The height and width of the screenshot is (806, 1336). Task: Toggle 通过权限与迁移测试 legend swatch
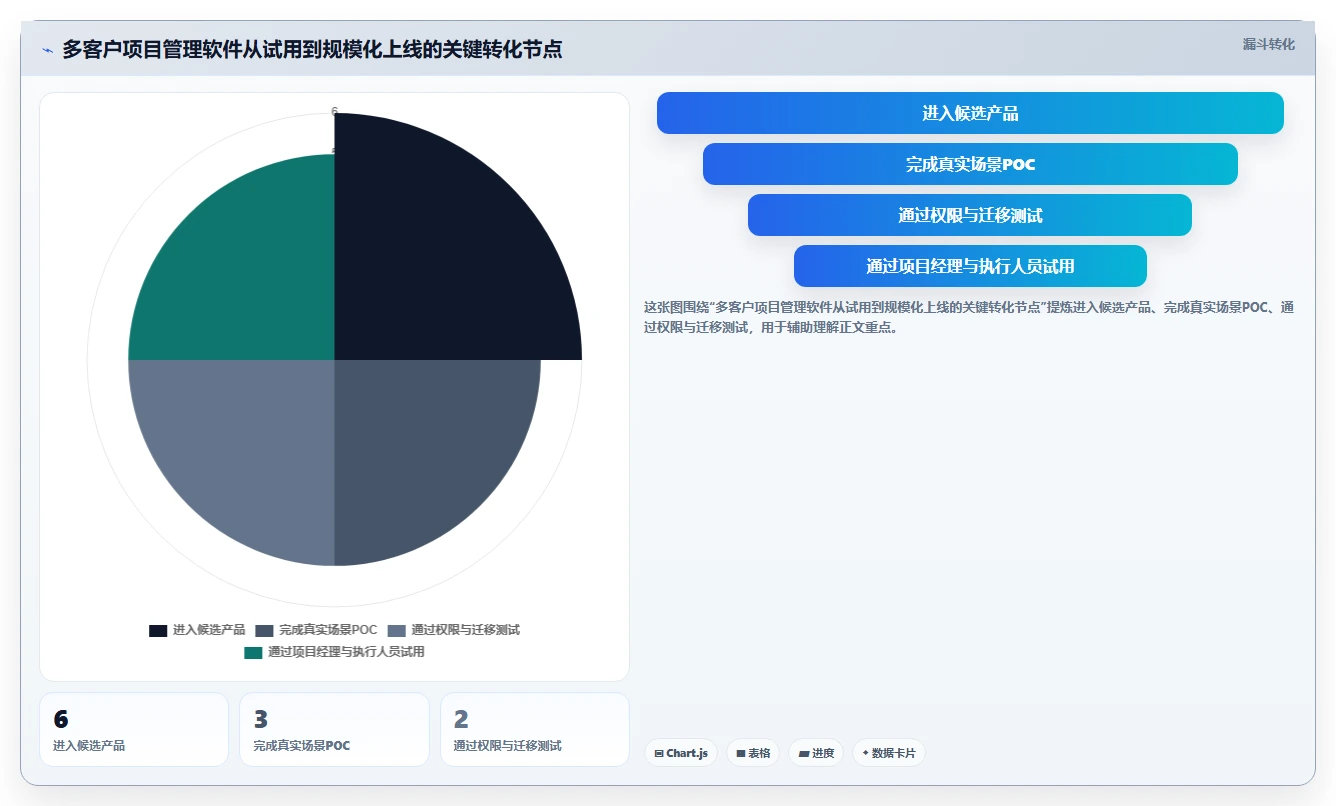tap(397, 631)
